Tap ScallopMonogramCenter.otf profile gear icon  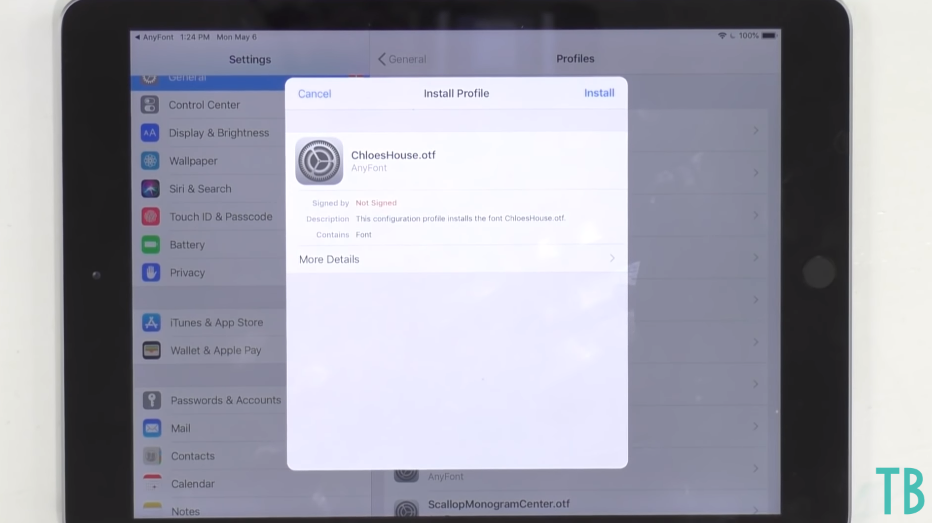(407, 509)
